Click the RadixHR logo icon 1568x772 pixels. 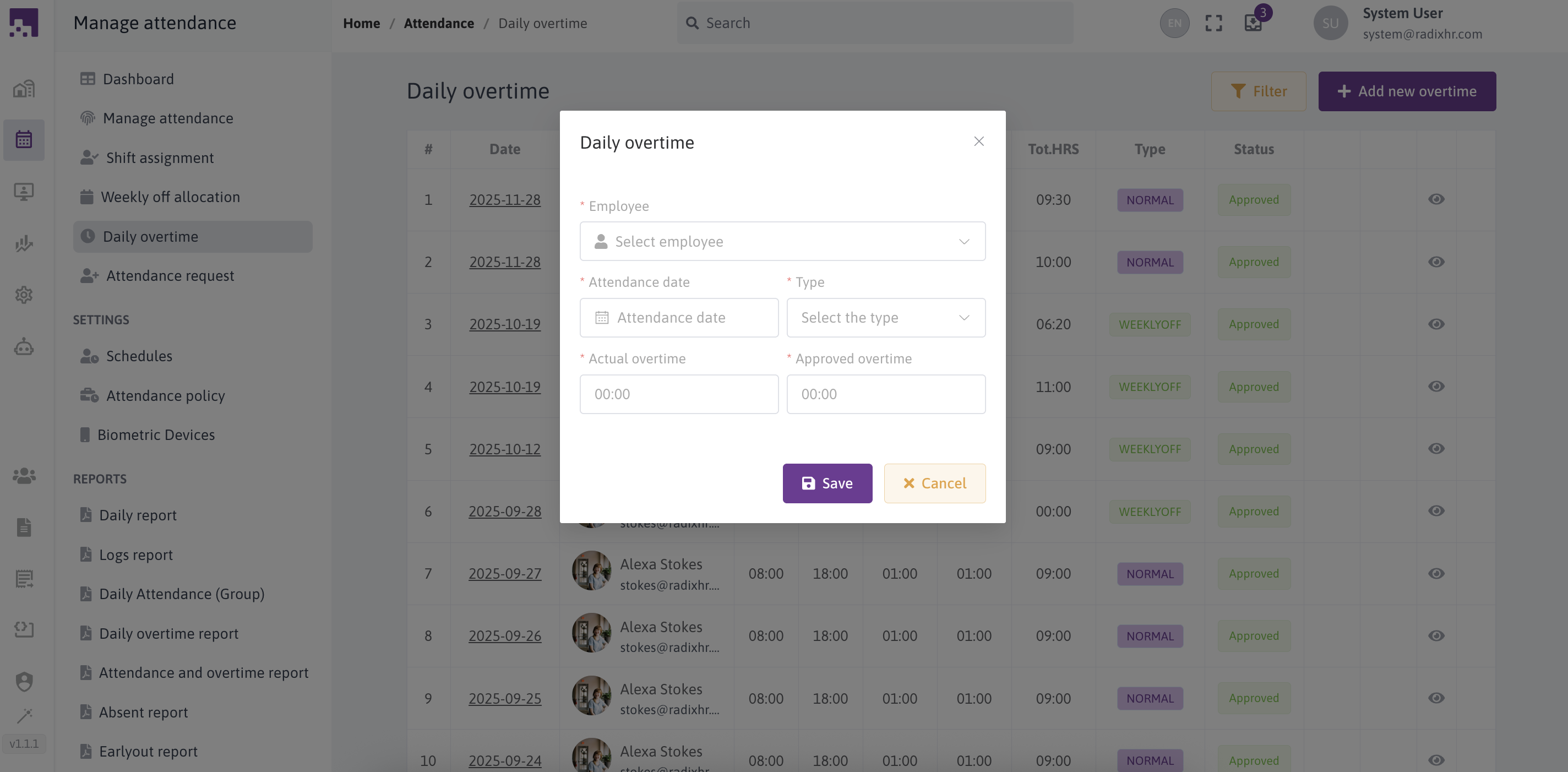click(x=24, y=23)
